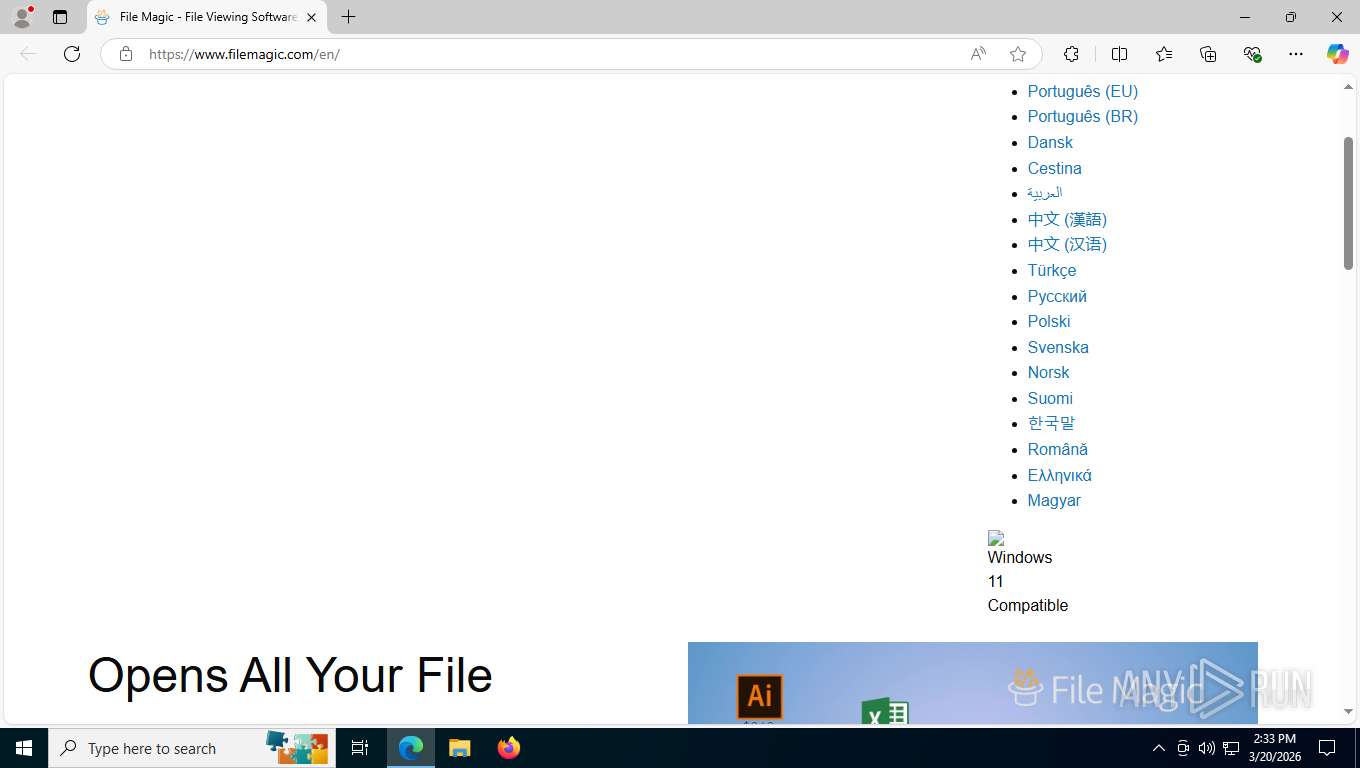Switch language to Português (BR)
This screenshot has height=768, width=1360.
(x=1082, y=116)
